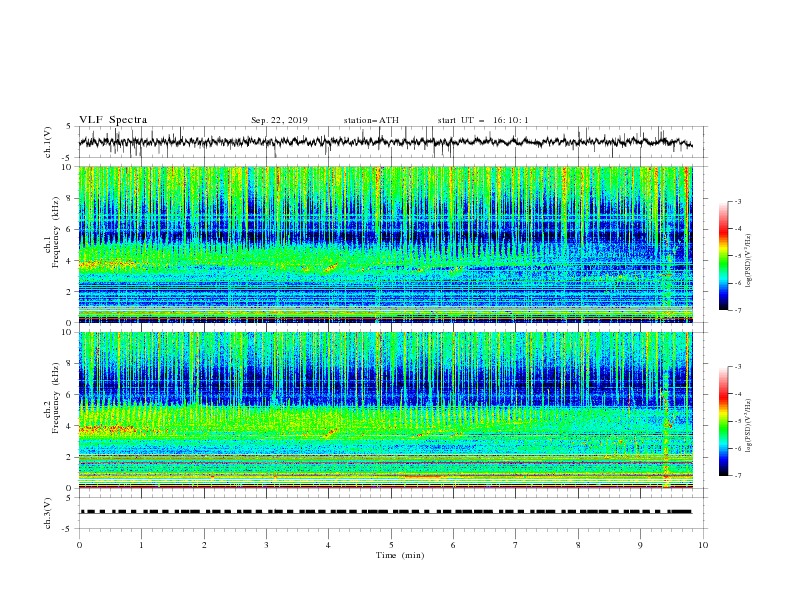Click the 'Time (min)' axis title

coord(400,555)
